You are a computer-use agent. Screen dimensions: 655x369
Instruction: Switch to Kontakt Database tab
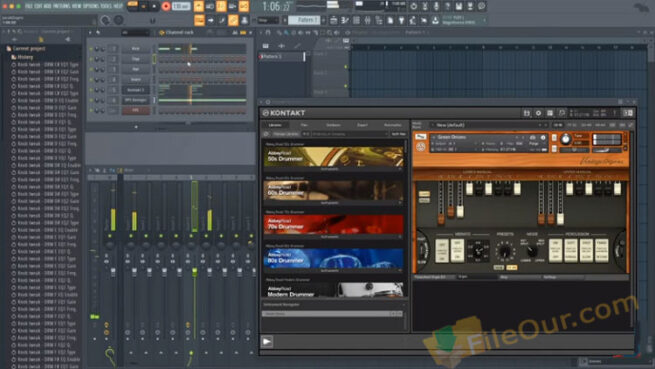[333, 125]
